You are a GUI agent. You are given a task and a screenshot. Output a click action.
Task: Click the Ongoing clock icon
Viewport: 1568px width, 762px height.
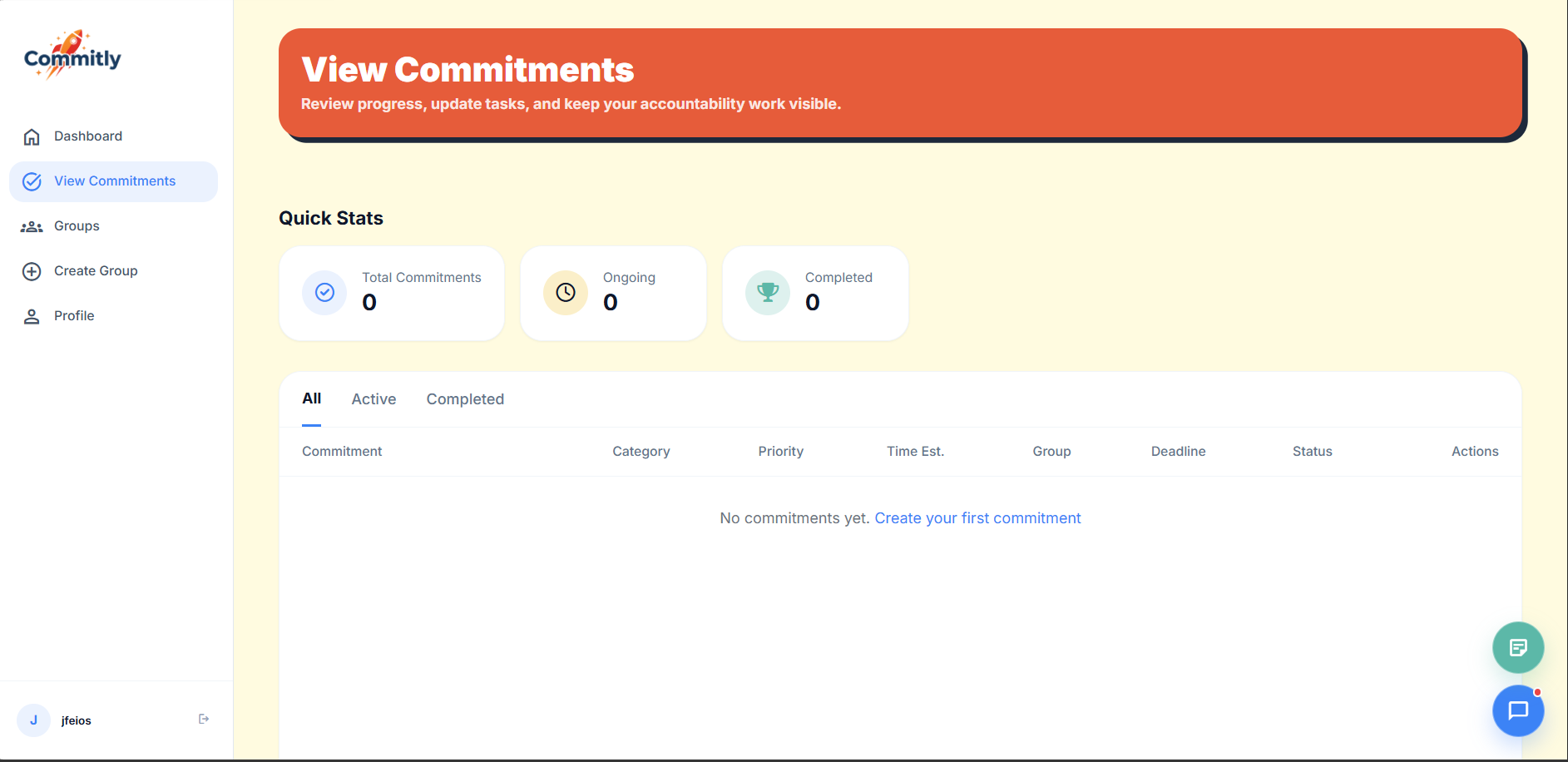click(x=566, y=293)
